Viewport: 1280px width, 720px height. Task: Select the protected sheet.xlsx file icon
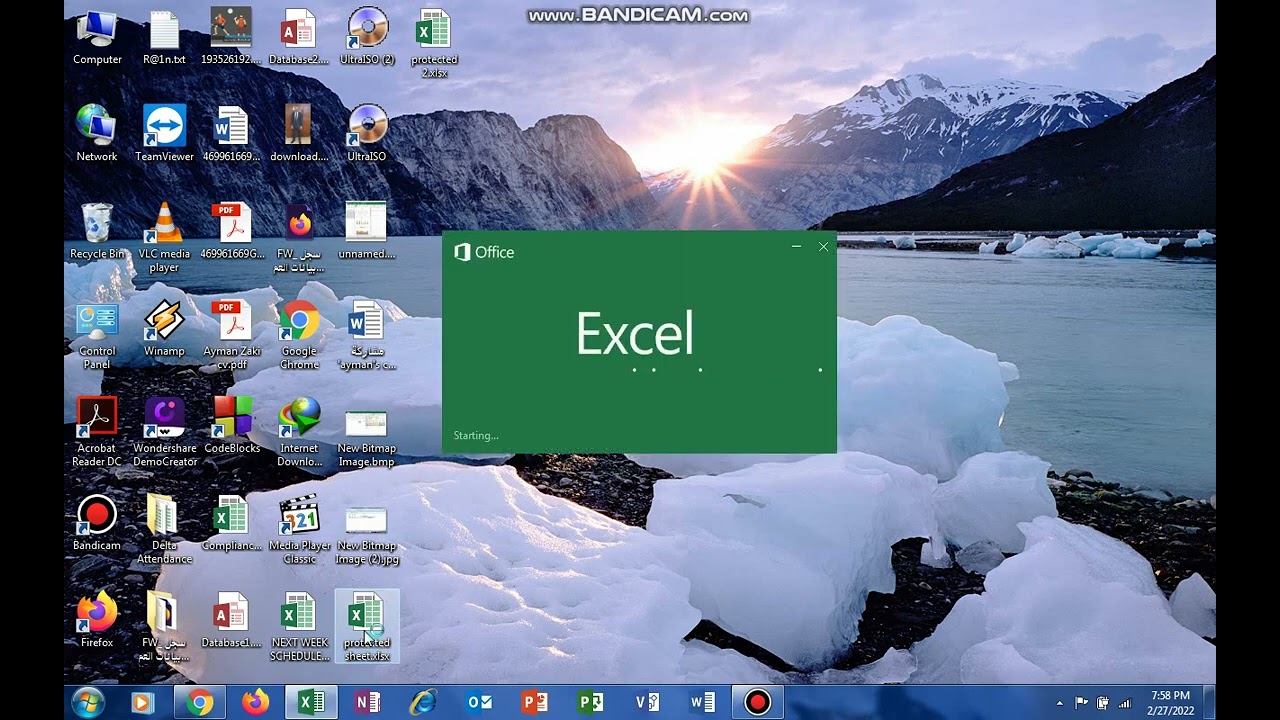pos(366,626)
